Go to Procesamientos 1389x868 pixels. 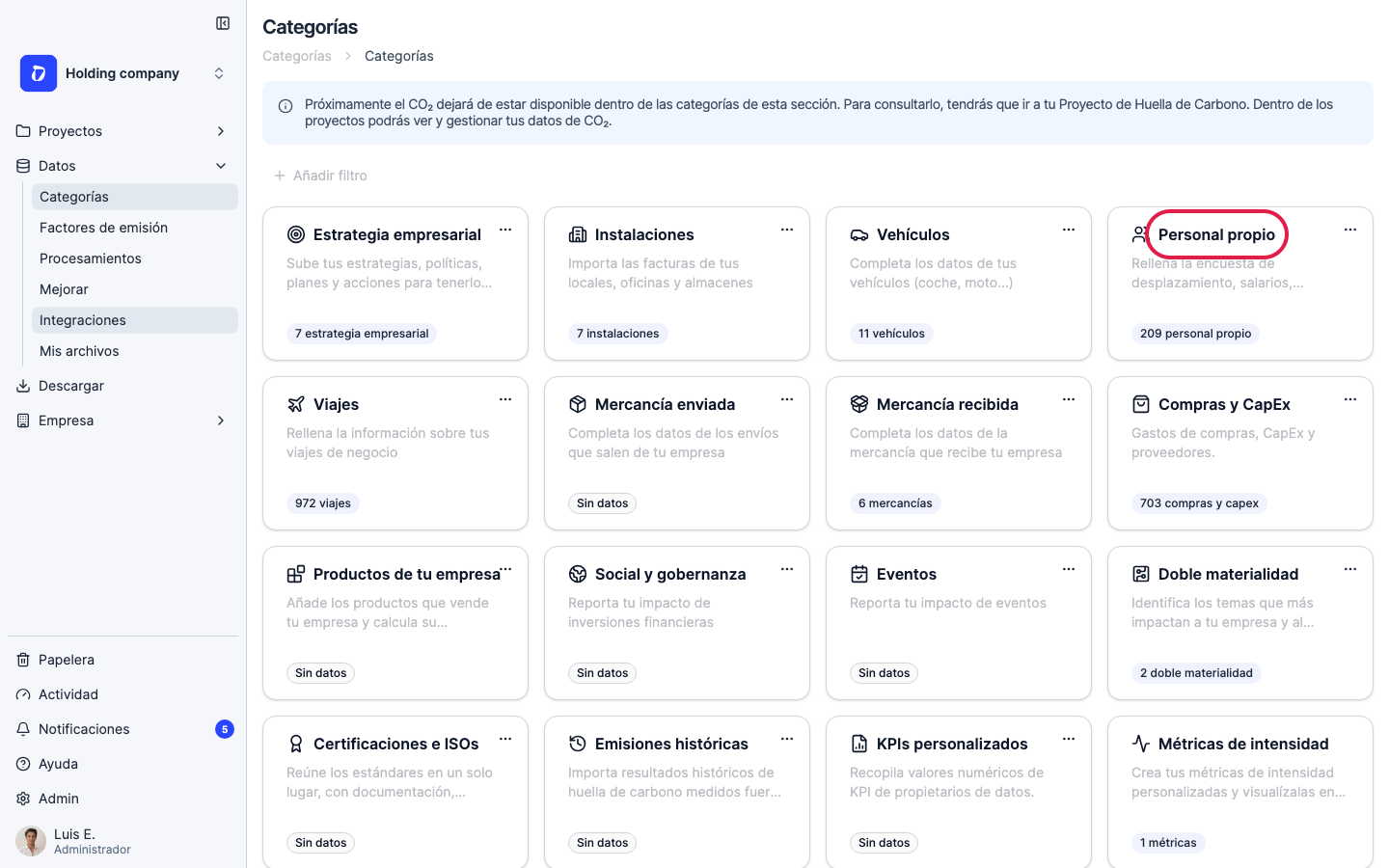coord(135,258)
